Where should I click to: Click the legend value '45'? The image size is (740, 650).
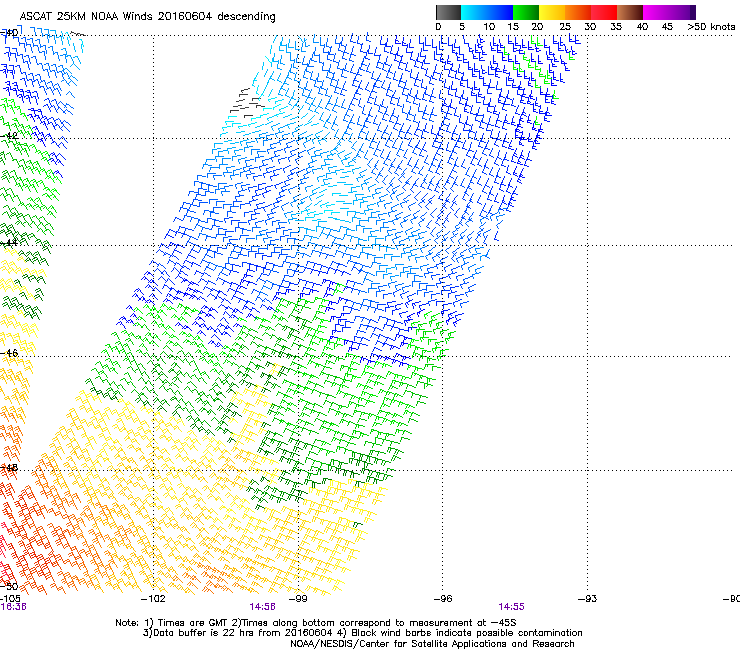click(x=667, y=27)
